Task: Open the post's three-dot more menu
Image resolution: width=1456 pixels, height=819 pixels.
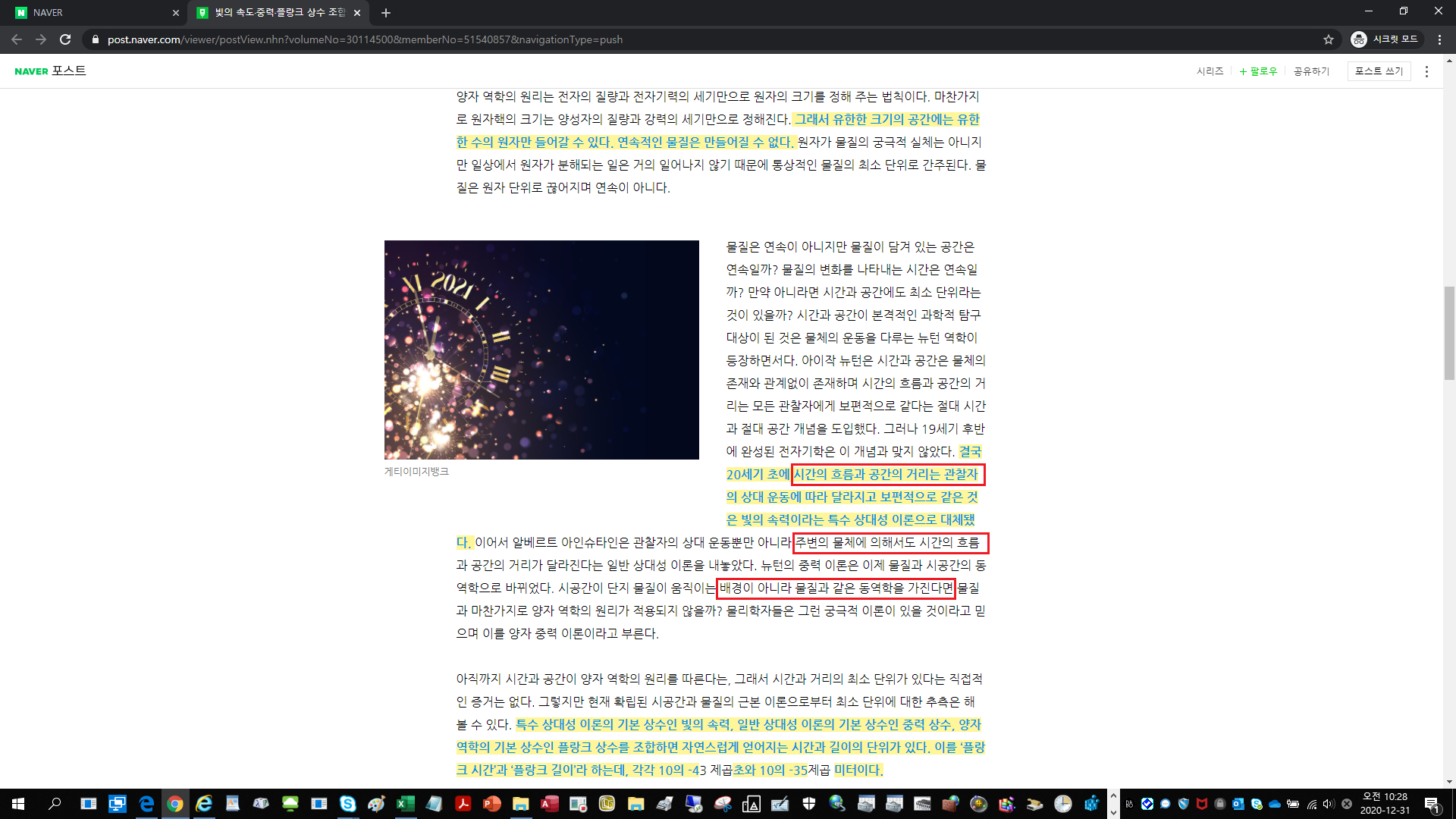Action: click(1426, 71)
